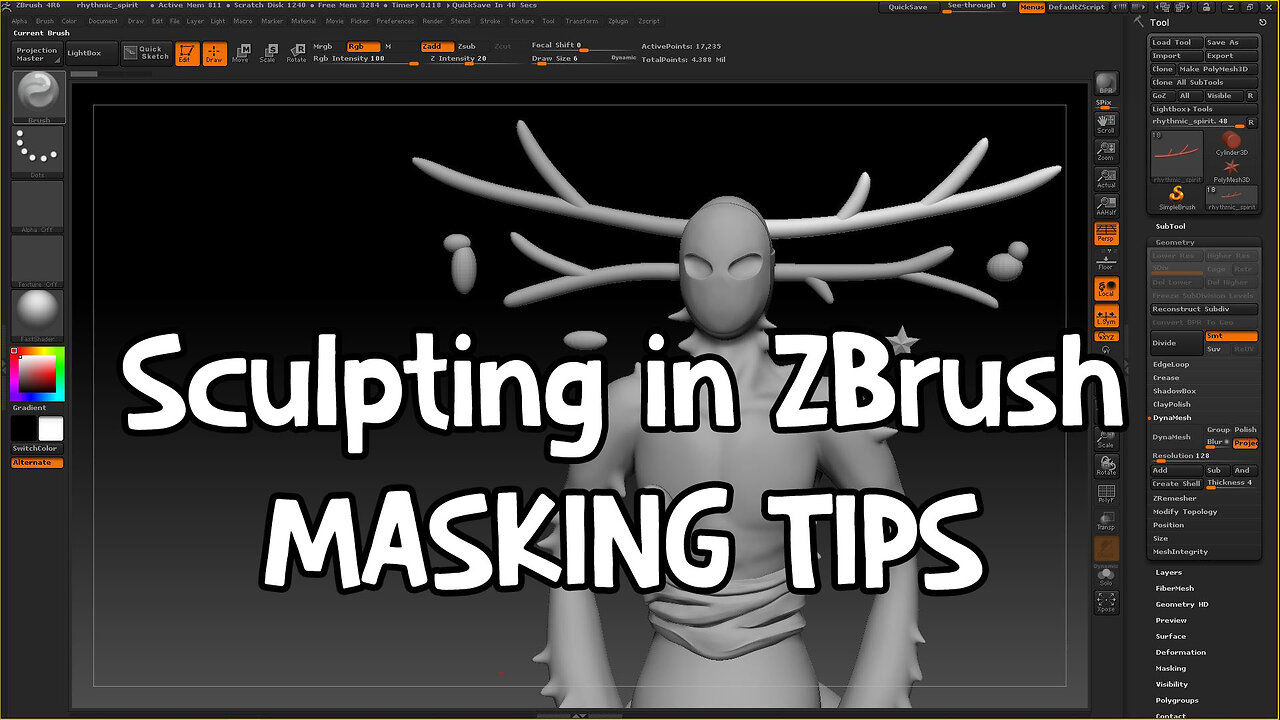Expand the EdgeLoop subsection

pyautogui.click(x=1171, y=364)
